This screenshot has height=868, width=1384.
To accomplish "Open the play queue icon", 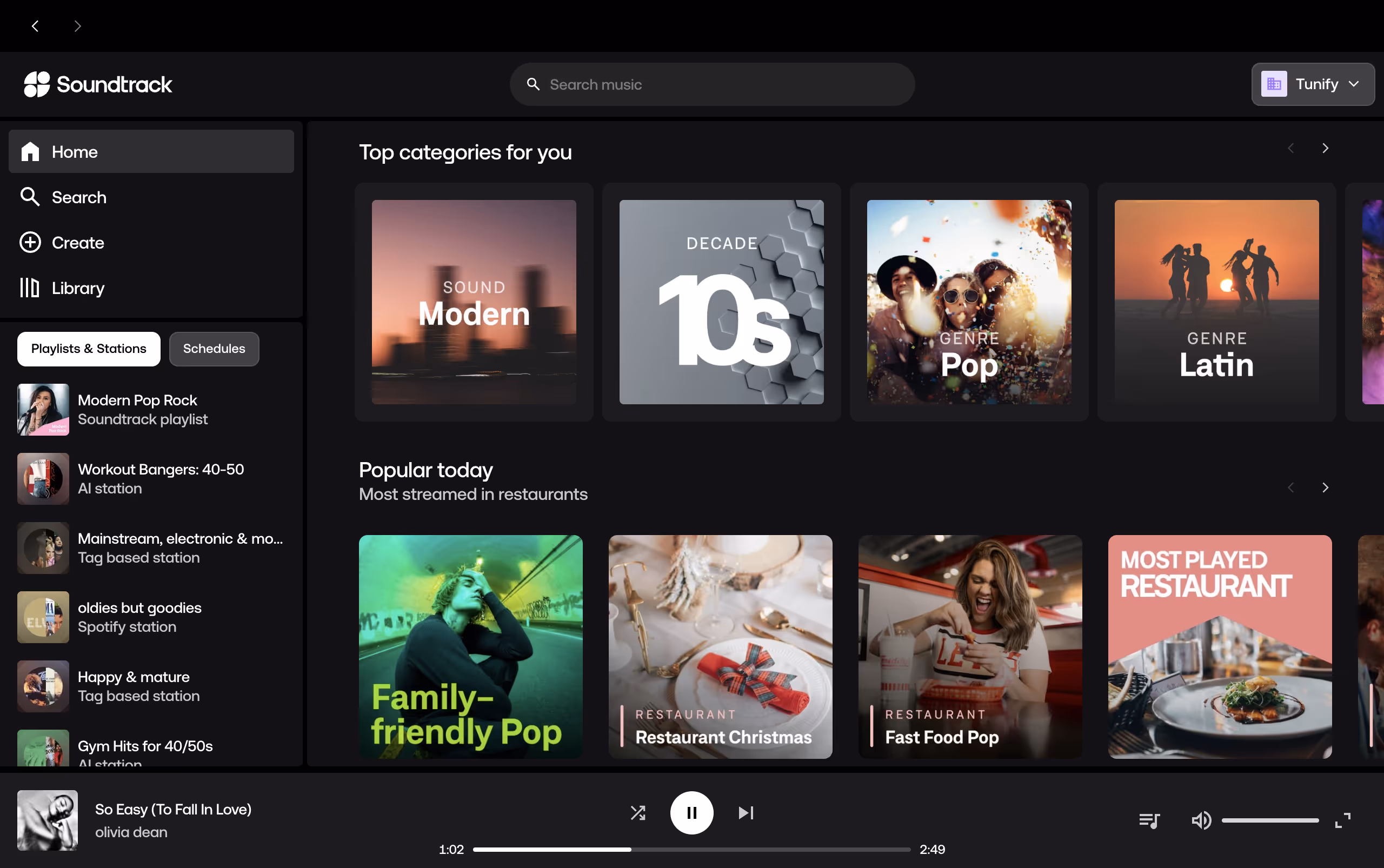I will tap(1149, 820).
